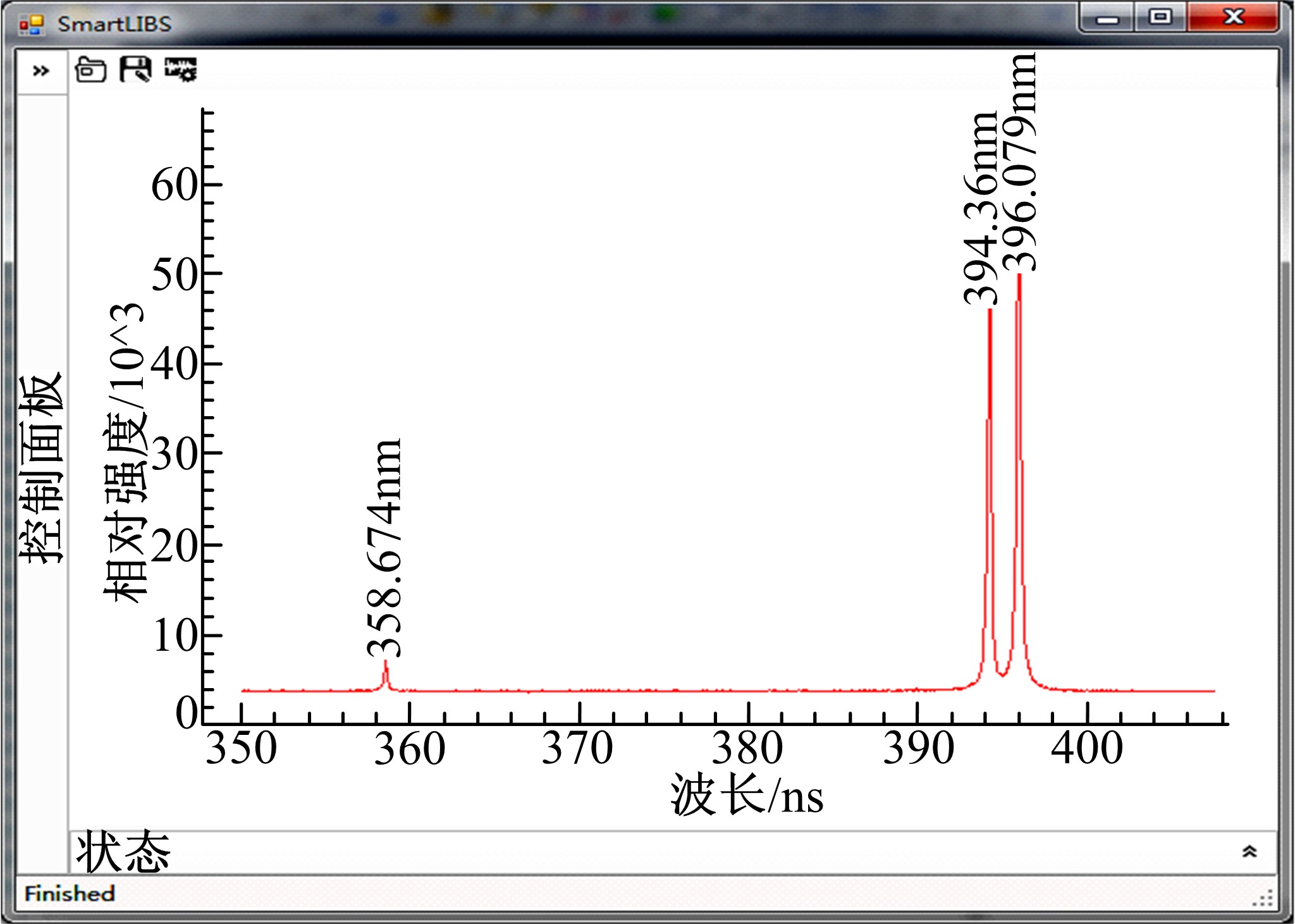Viewport: 1295px width, 924px height.
Task: Click the 状态 panel header
Action: pyautogui.click(x=123, y=852)
